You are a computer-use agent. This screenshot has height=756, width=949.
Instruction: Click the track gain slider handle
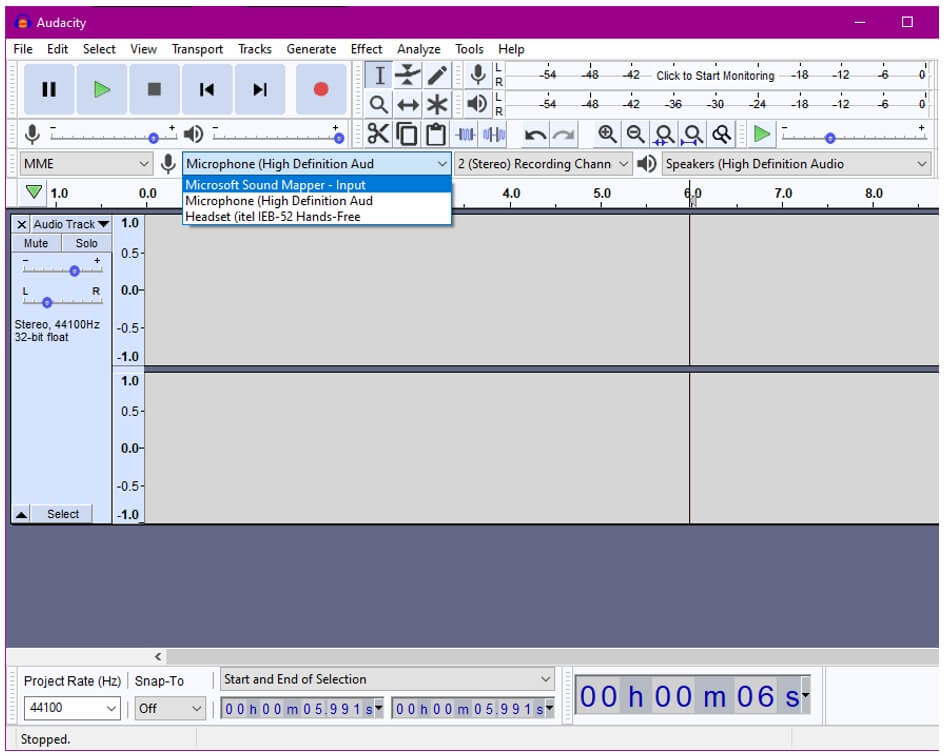[74, 271]
